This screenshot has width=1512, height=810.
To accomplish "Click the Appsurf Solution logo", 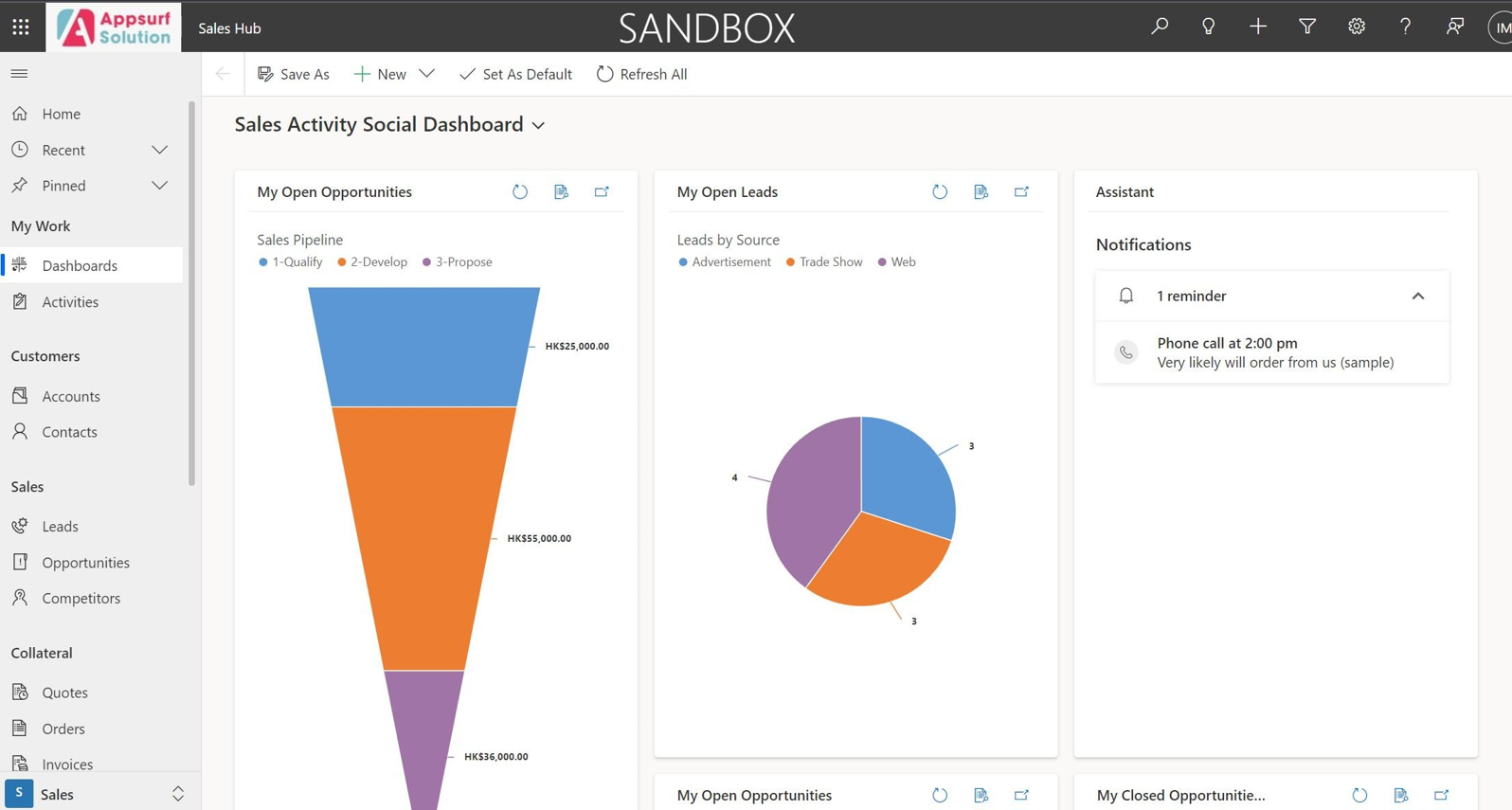I will coord(115,27).
